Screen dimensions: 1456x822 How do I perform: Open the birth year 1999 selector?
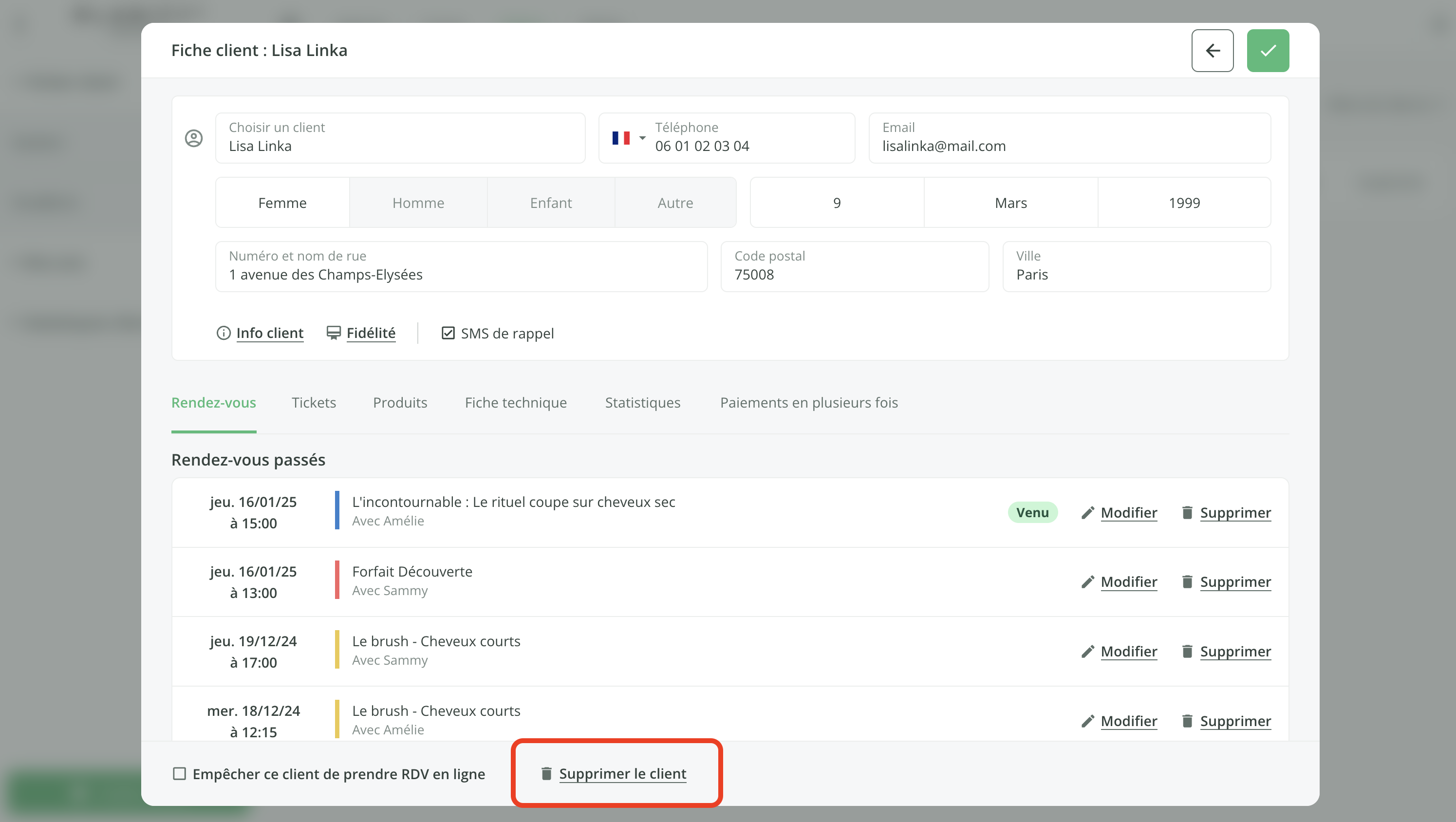(x=1184, y=203)
